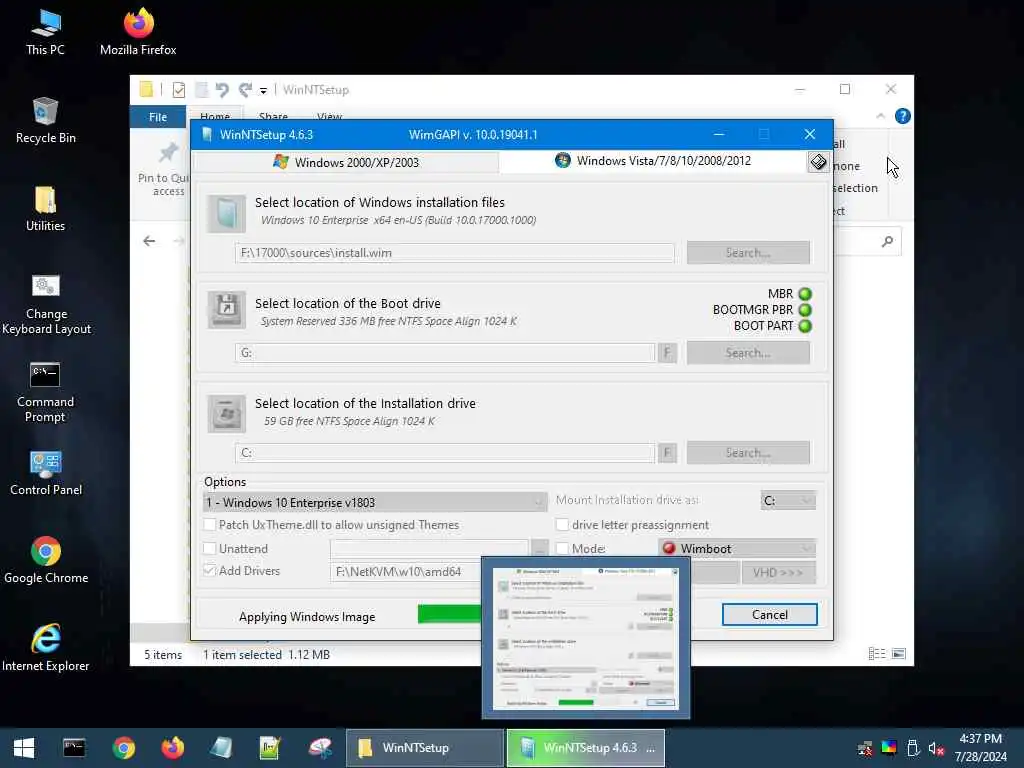Switch Explorer to large icons view
Screen dimensions: 1024x768
[899, 654]
